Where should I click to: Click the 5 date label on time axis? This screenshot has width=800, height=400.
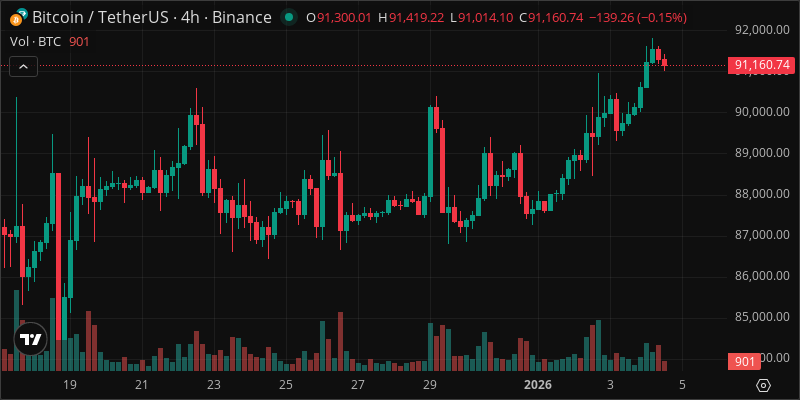tap(682, 385)
